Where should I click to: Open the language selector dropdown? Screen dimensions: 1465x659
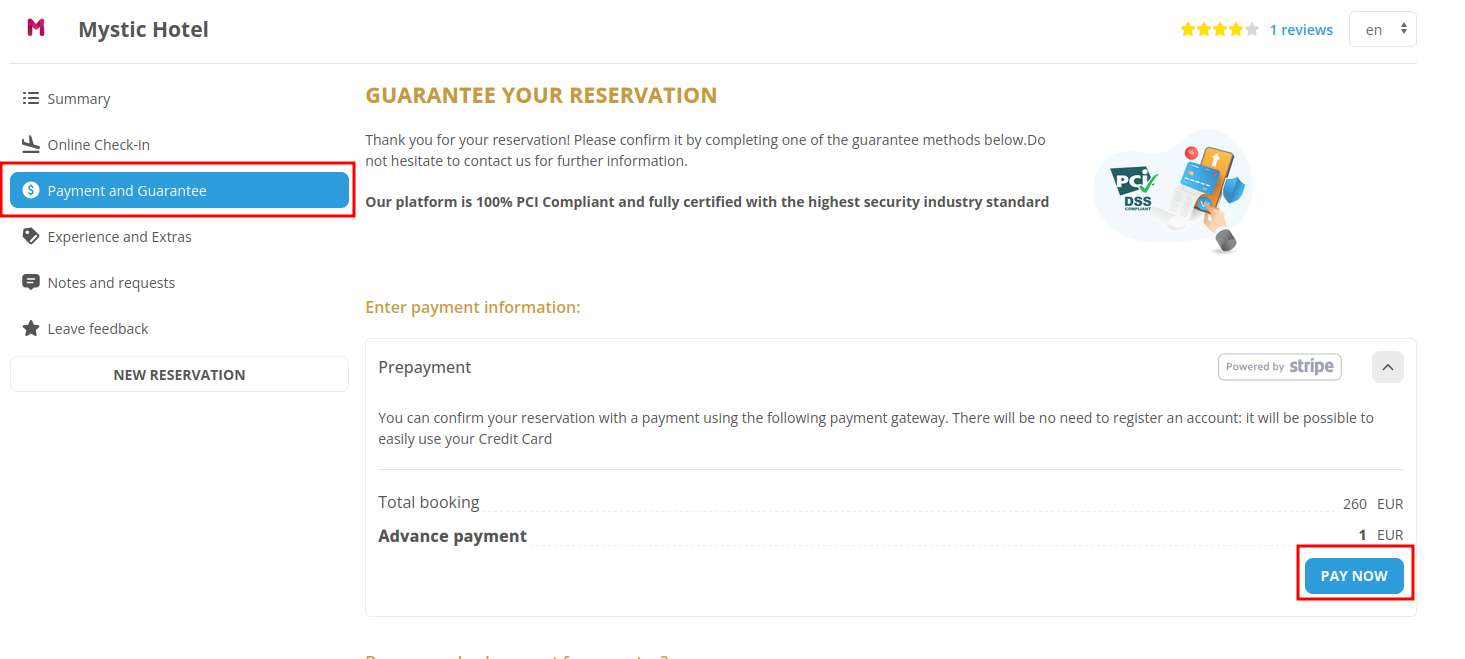tap(1382, 30)
